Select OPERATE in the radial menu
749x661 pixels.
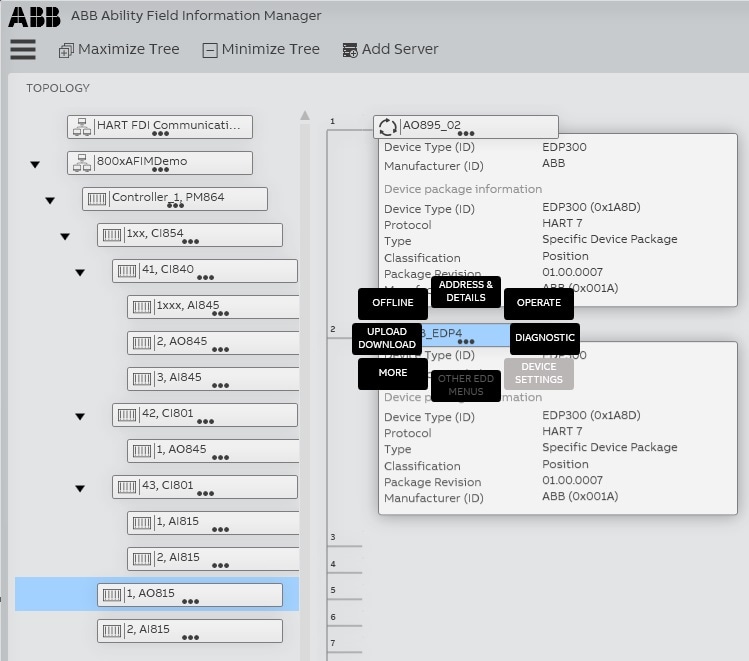[x=539, y=303]
